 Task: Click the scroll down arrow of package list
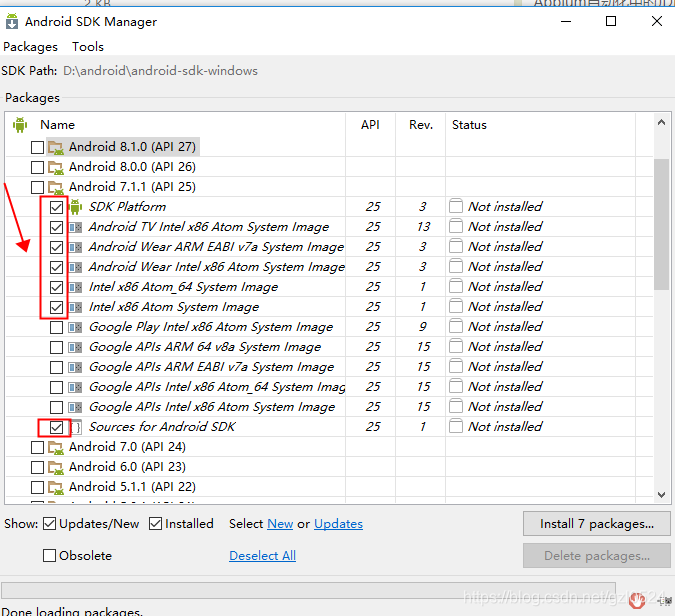(662, 495)
